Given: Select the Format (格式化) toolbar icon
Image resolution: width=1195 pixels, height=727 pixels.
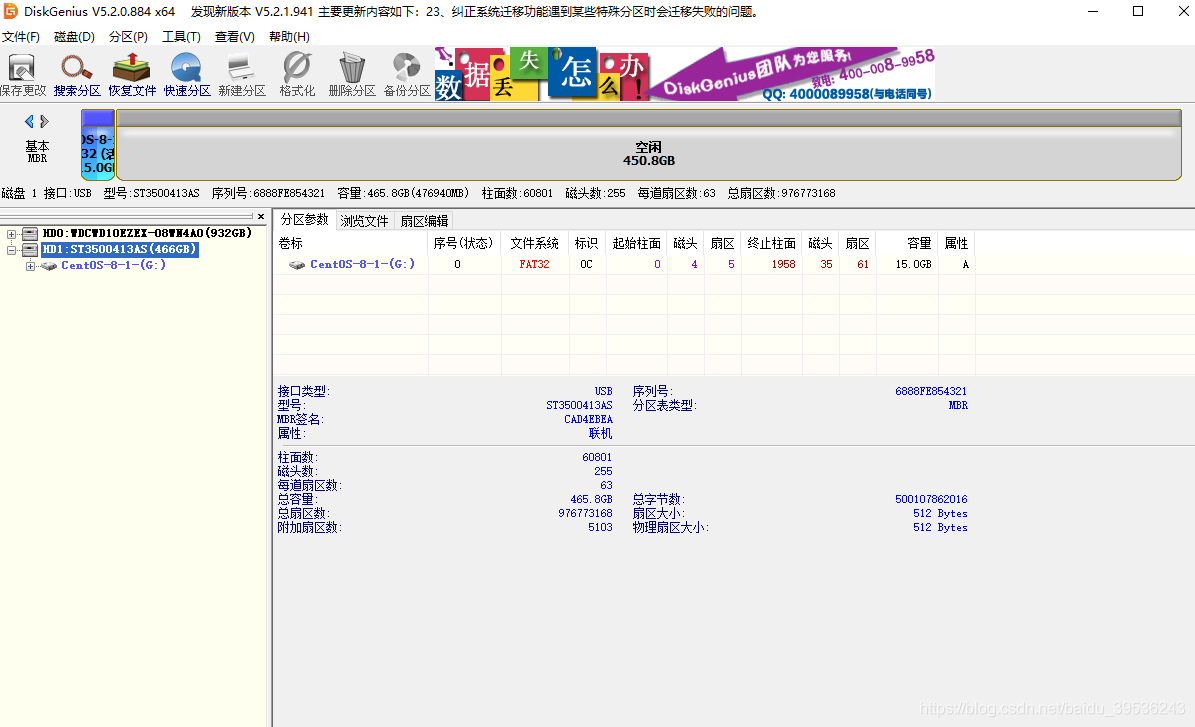Looking at the screenshot, I should pyautogui.click(x=296, y=75).
